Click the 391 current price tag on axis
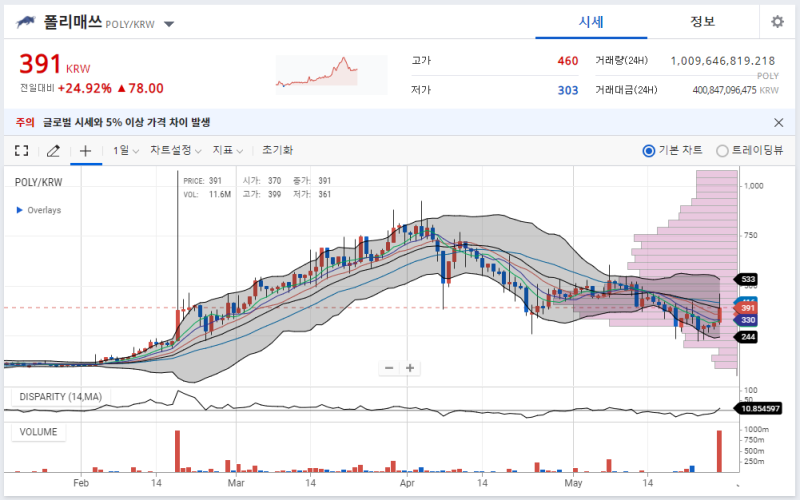800x500 pixels. 746,308
